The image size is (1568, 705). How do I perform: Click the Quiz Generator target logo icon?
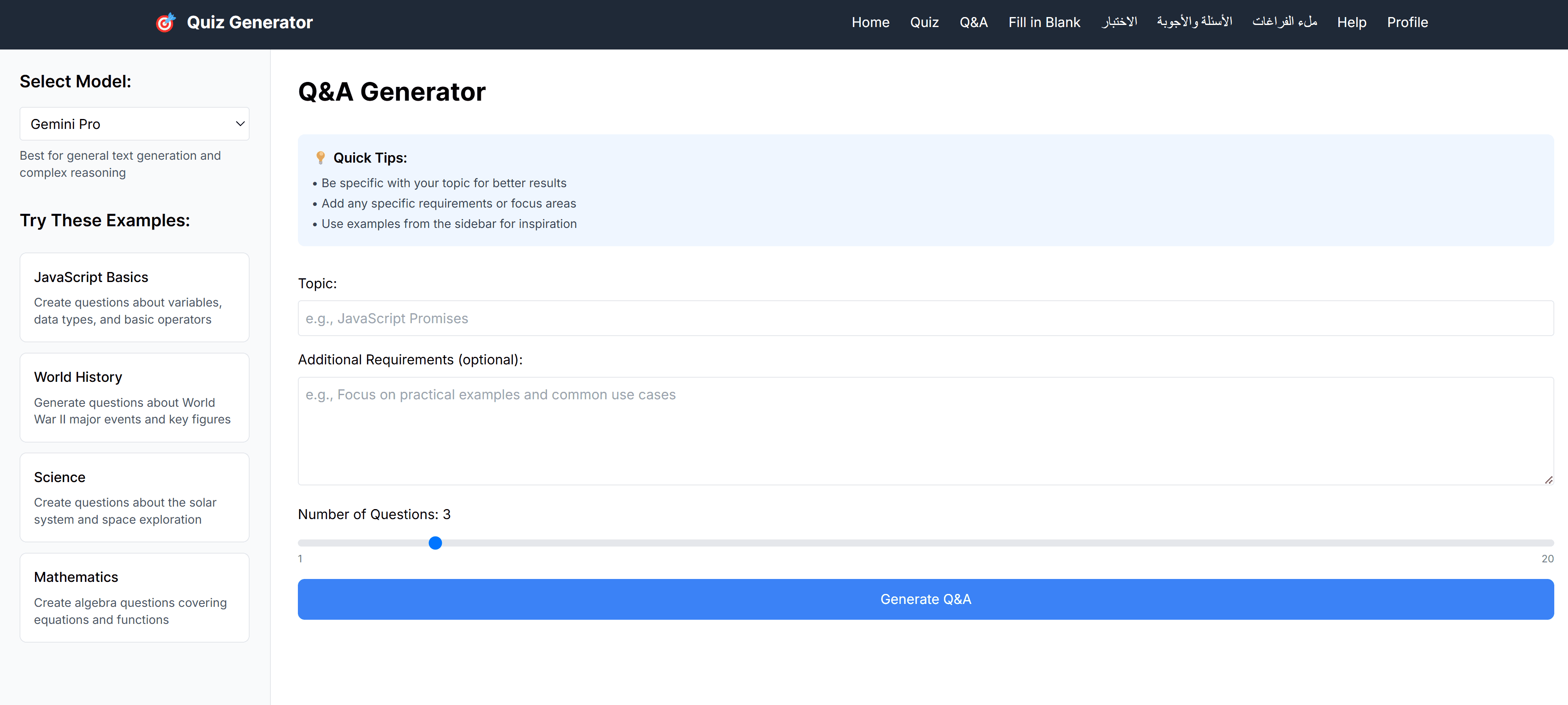pyautogui.click(x=165, y=22)
